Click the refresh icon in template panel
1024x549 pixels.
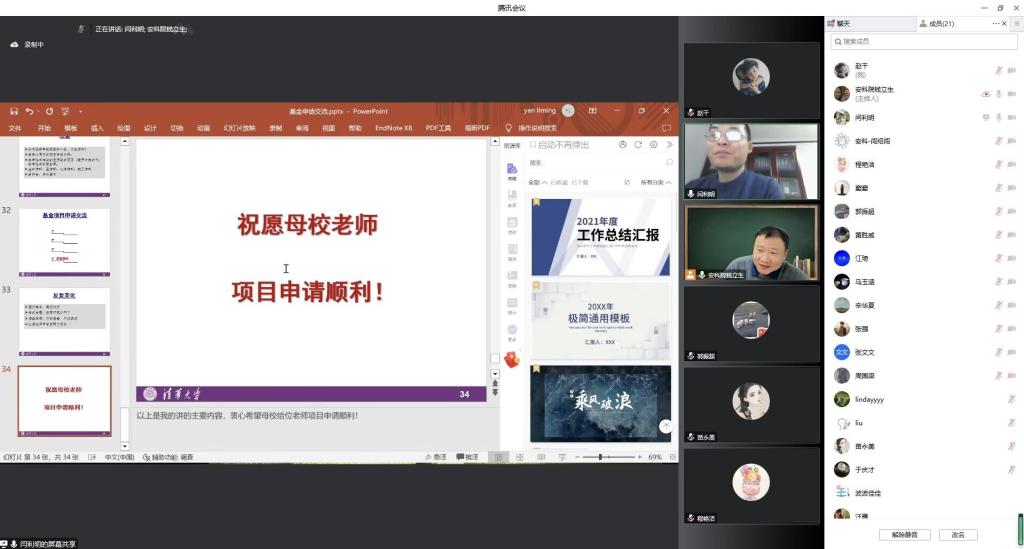[638, 145]
